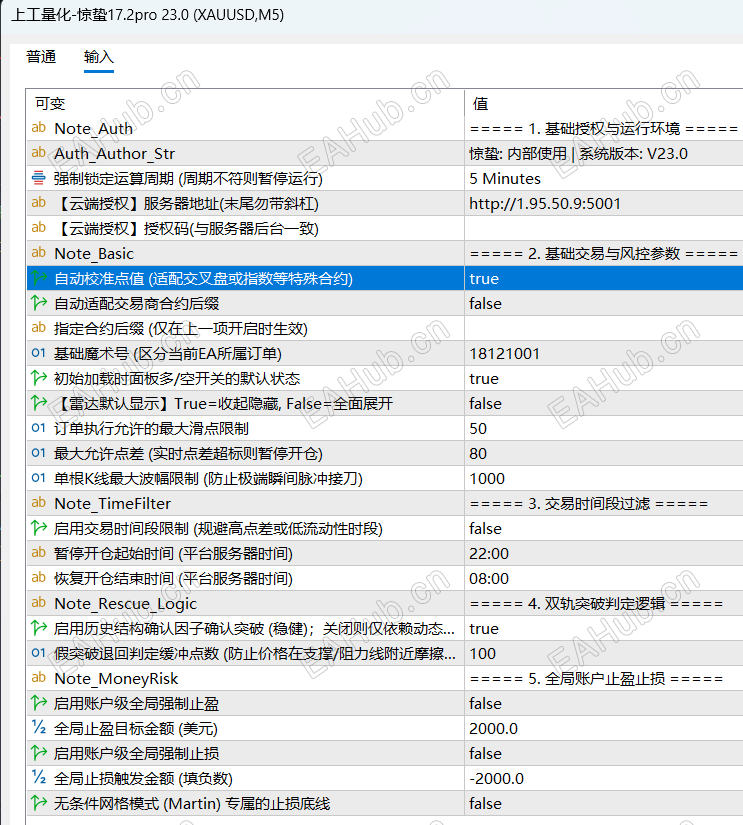
Task: Select the 输入 tab
Action: tap(98, 57)
